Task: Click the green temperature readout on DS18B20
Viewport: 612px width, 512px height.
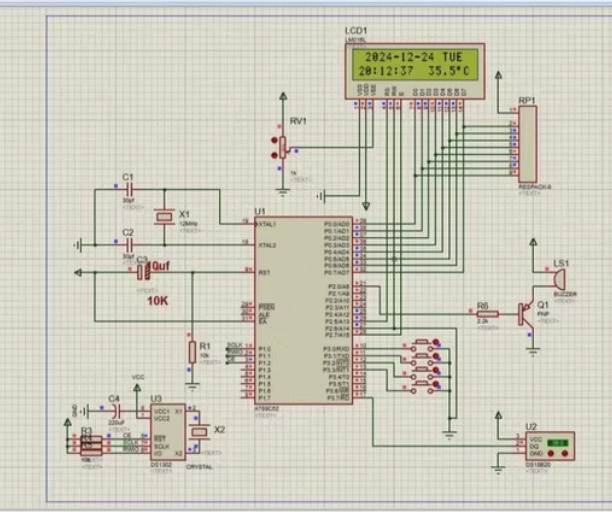Action: [x=557, y=443]
